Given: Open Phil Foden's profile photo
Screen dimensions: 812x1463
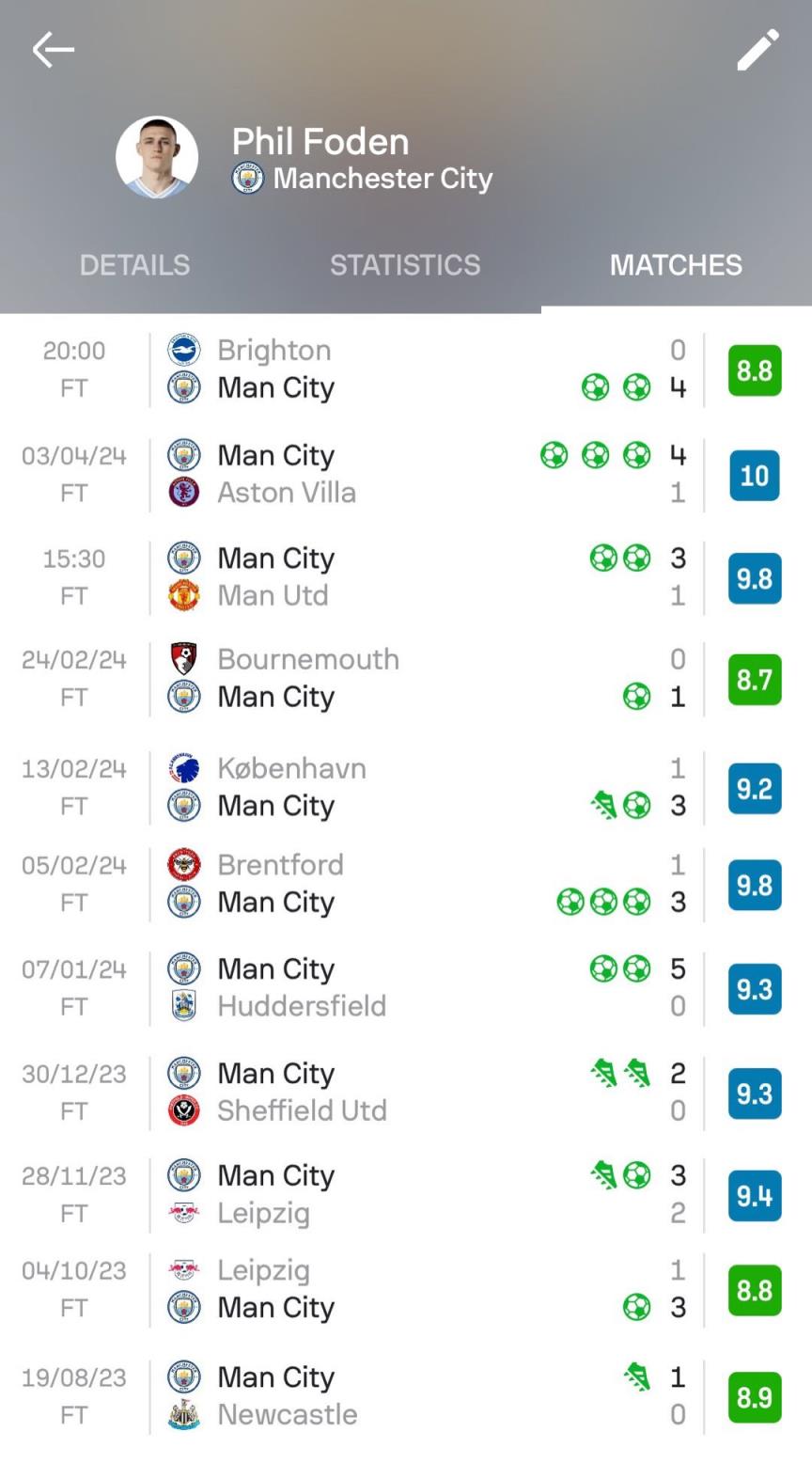Looking at the screenshot, I should point(157,157).
